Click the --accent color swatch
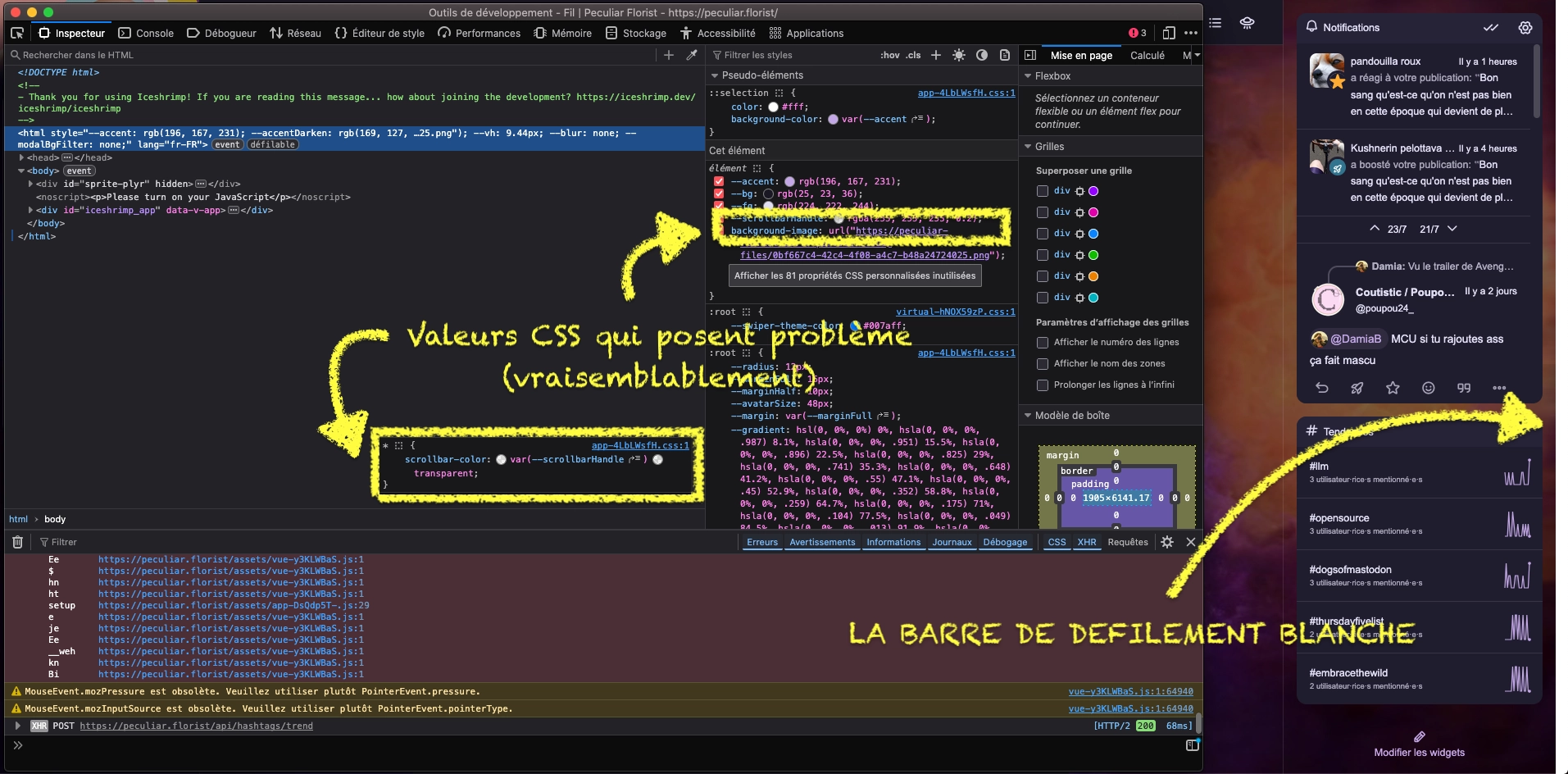The width and height of the screenshot is (1568, 774). coord(789,181)
